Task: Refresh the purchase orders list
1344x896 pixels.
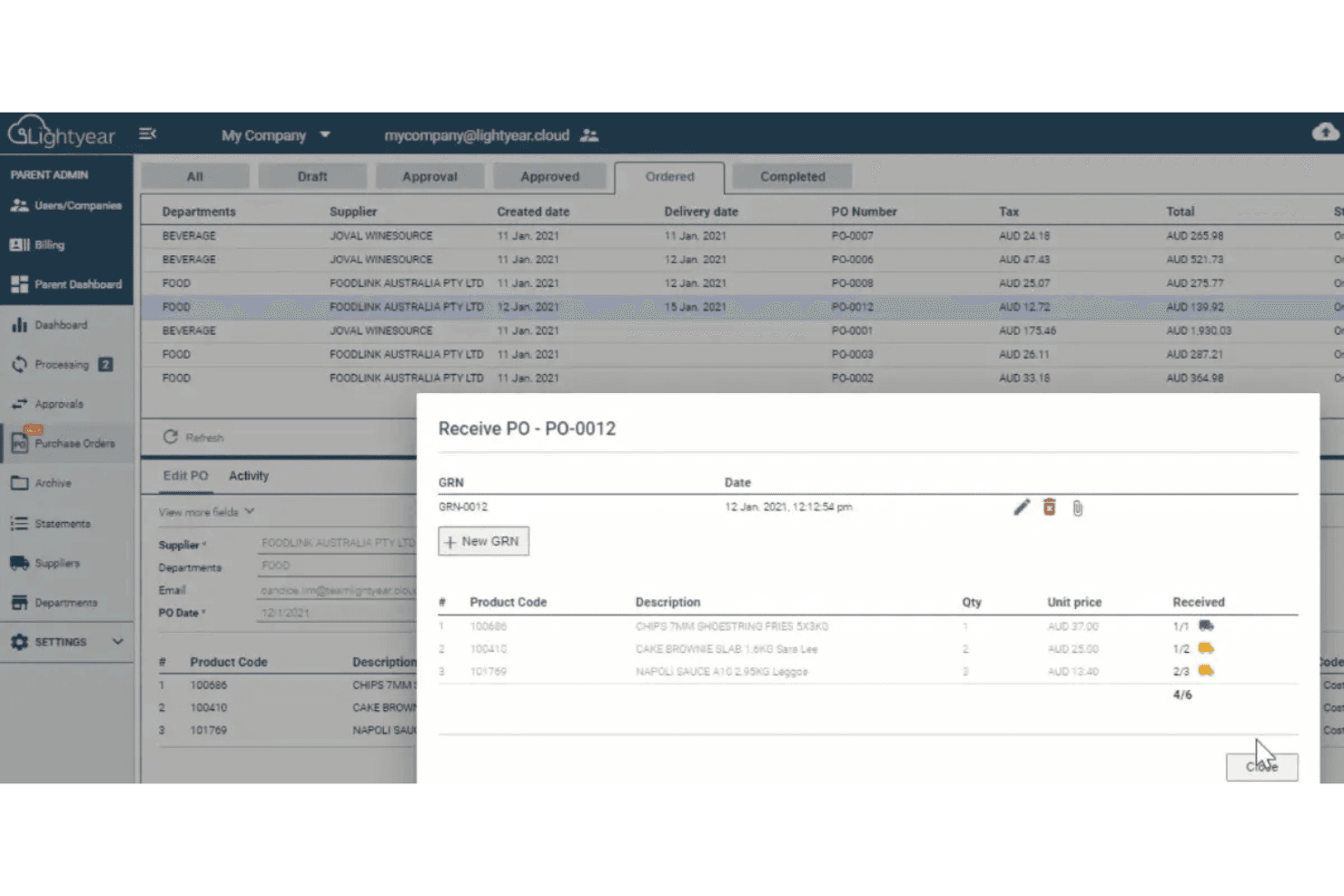Action: 193,438
